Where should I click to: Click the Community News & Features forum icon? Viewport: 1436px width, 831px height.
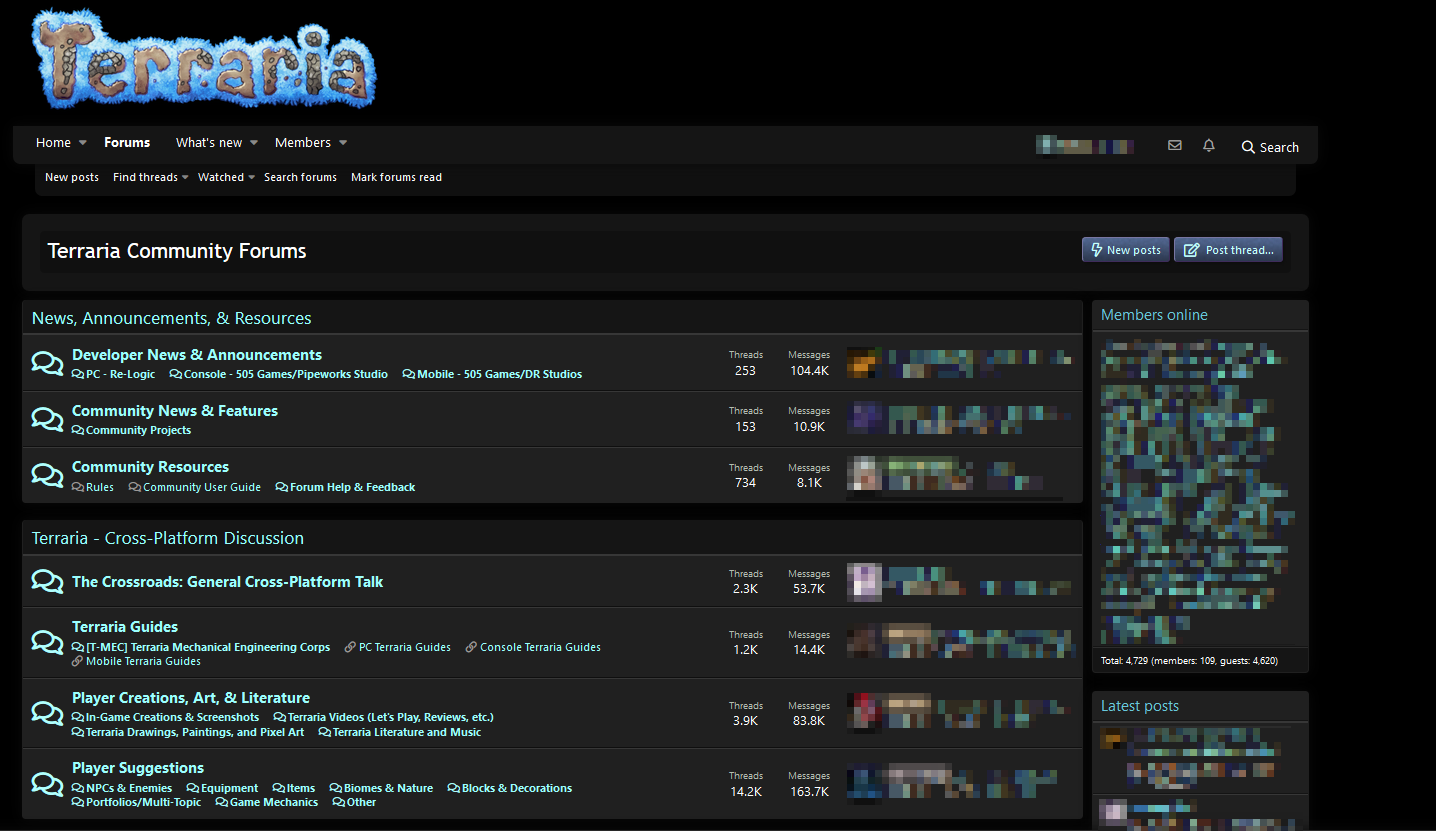click(47, 418)
